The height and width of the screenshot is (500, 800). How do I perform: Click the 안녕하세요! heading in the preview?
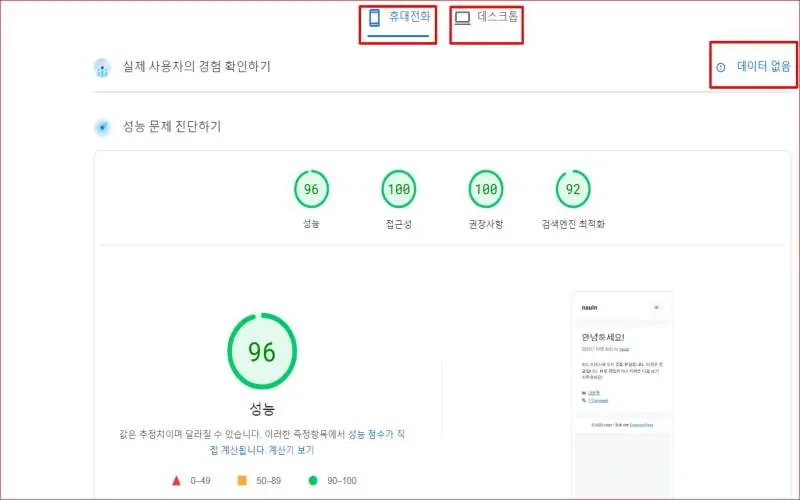pos(603,337)
